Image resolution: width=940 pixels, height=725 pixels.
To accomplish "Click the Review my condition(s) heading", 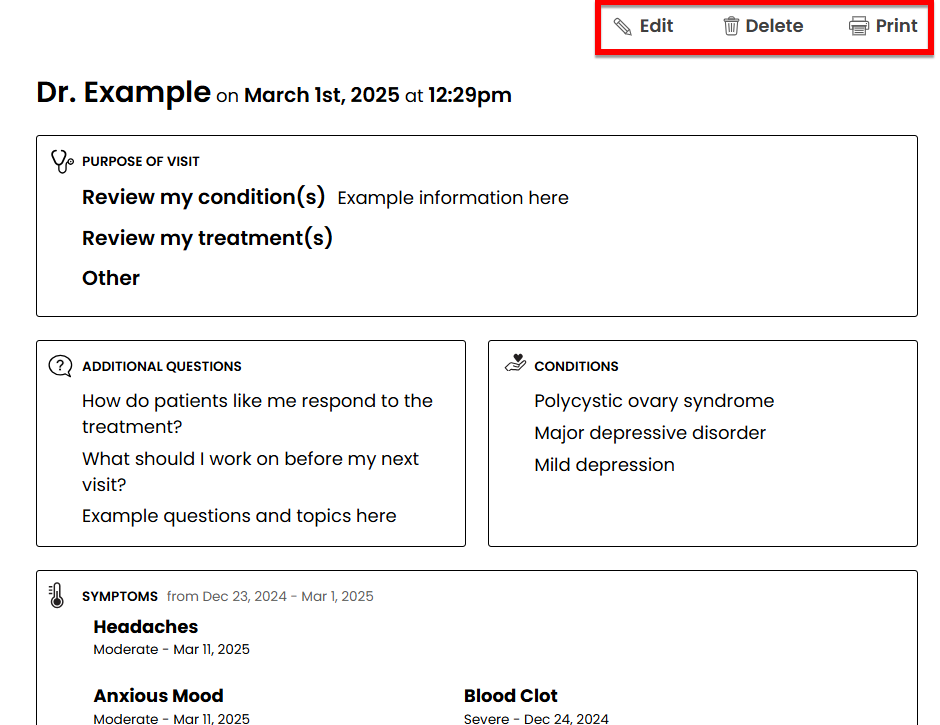I will [x=203, y=197].
